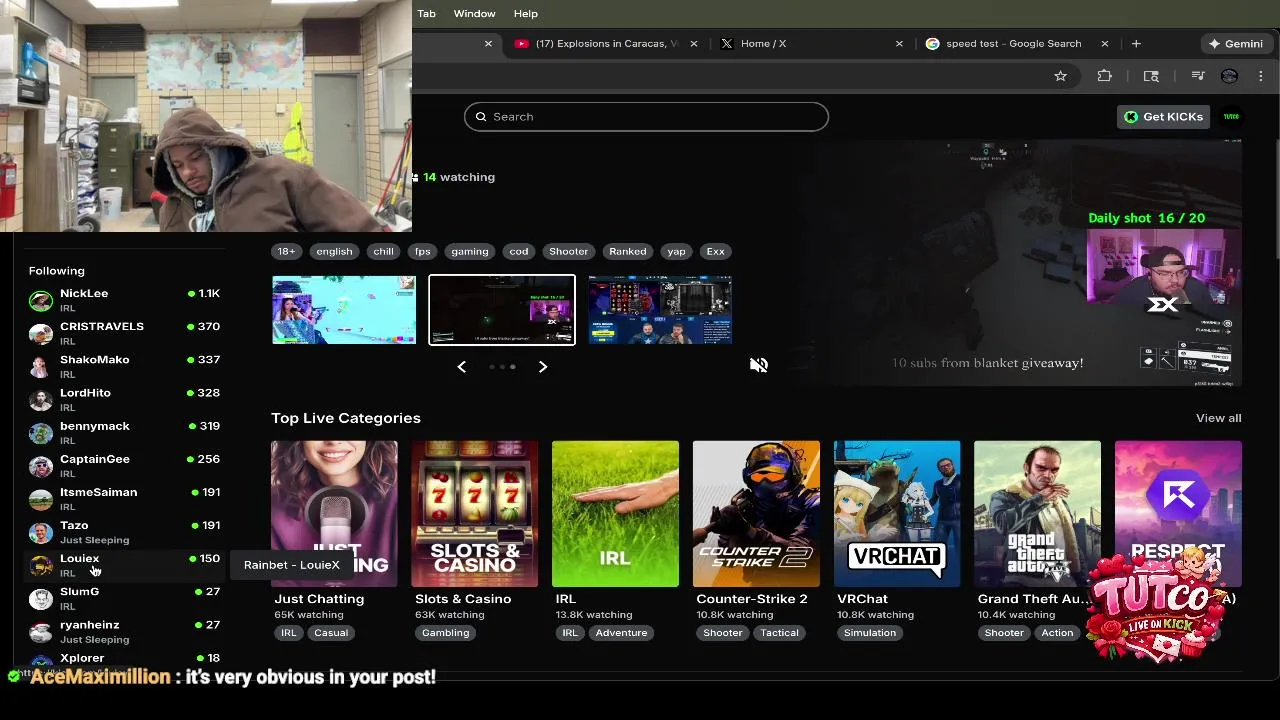Viewport: 1280px width, 720px height.
Task: Open CRISTRAVELS channel avatar in Following
Action: coord(41,334)
